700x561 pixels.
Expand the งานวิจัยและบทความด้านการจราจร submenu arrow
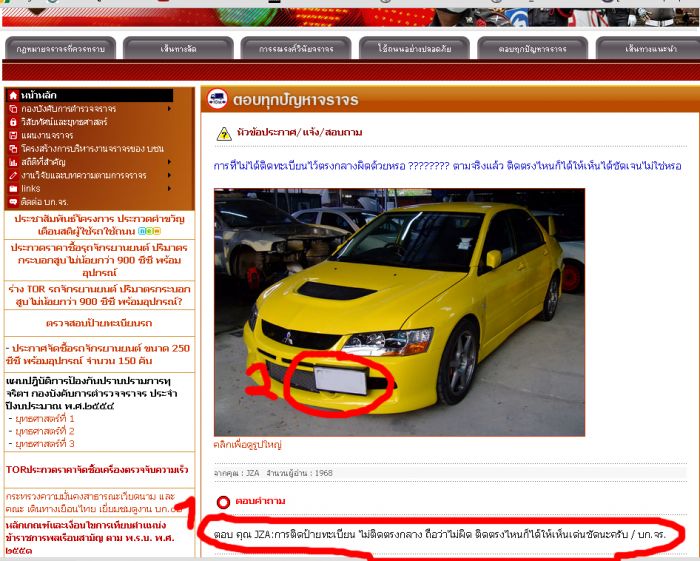coord(170,175)
